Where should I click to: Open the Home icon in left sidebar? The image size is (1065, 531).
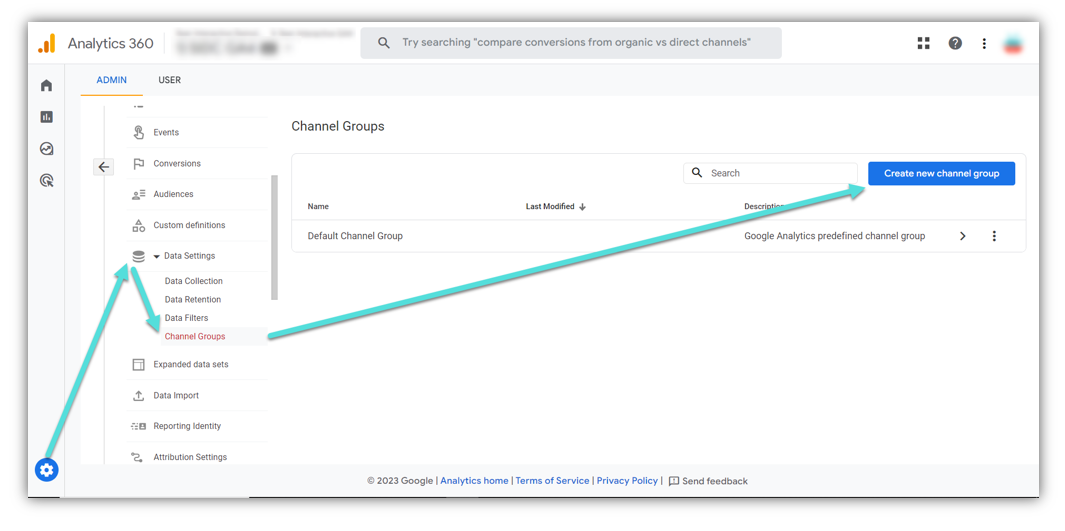point(46,85)
